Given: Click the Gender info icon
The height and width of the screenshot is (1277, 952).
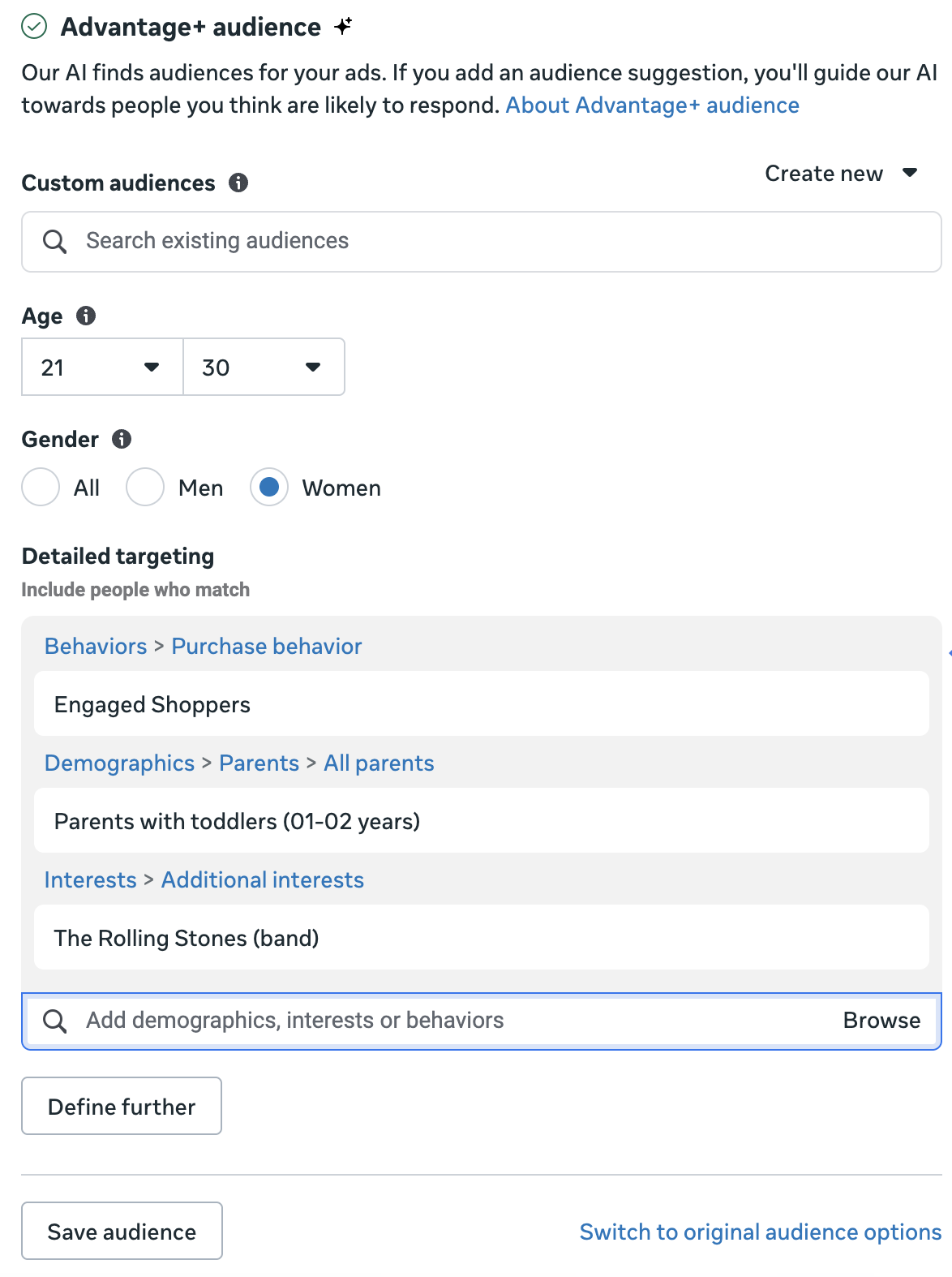Looking at the screenshot, I should (x=122, y=439).
